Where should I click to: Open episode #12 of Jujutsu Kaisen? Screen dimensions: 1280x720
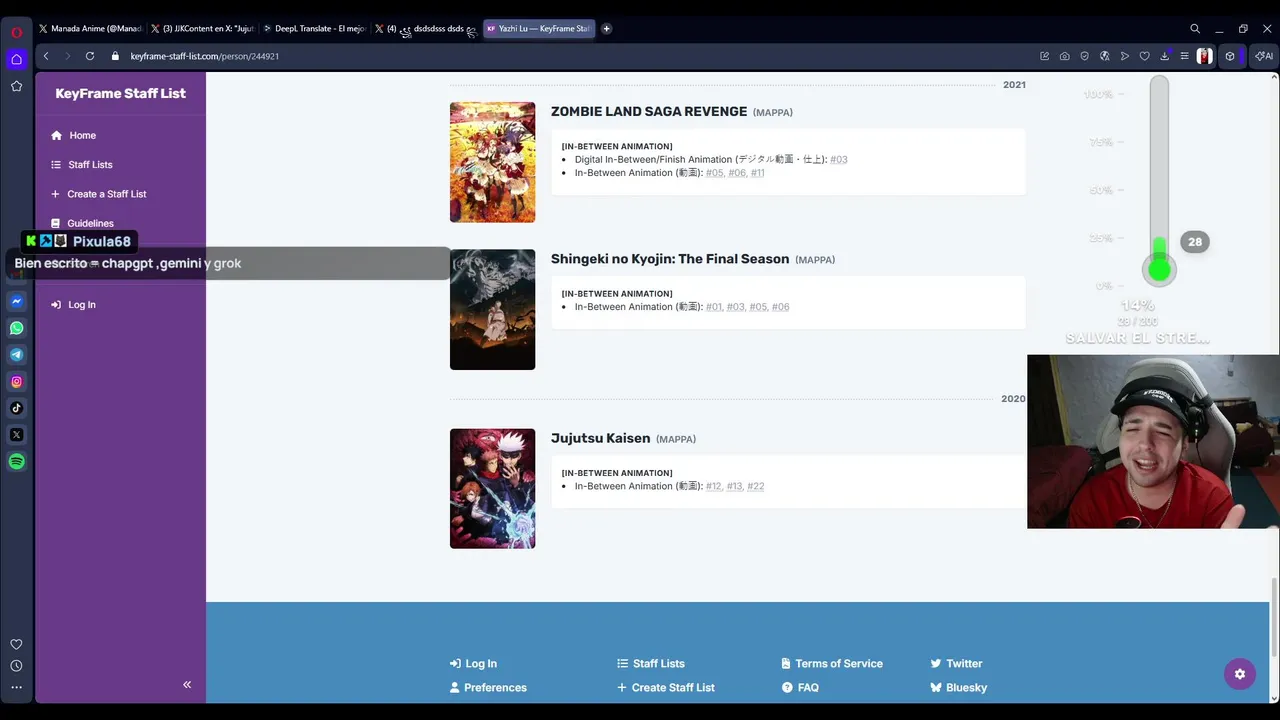coord(714,486)
